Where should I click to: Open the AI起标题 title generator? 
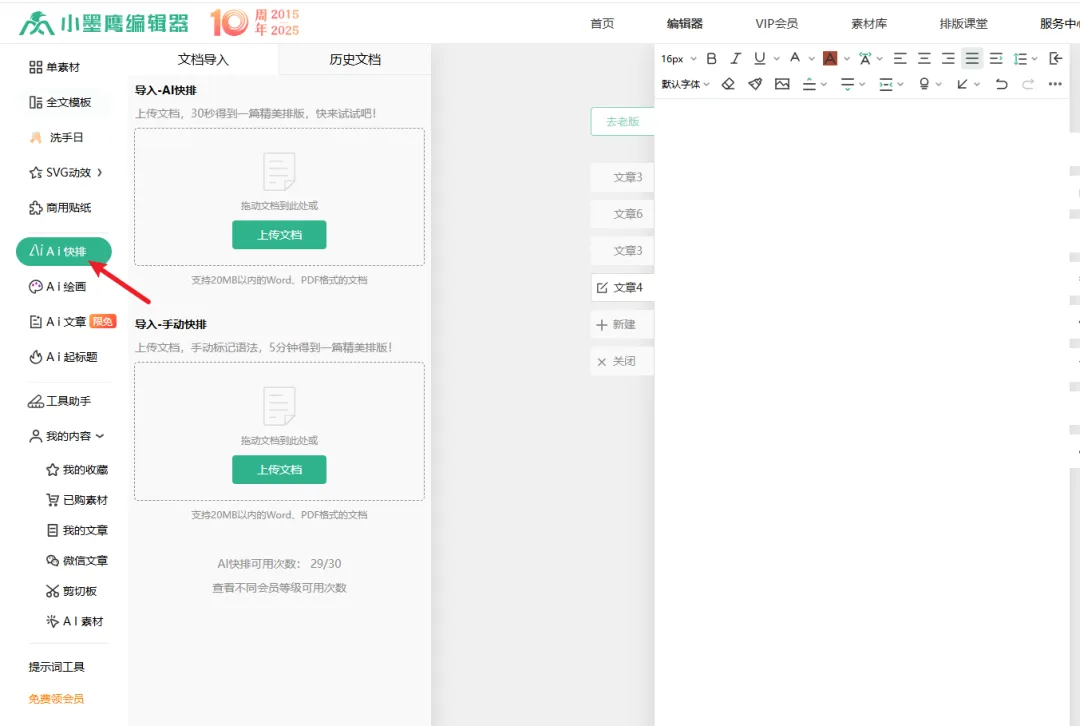click(65, 357)
